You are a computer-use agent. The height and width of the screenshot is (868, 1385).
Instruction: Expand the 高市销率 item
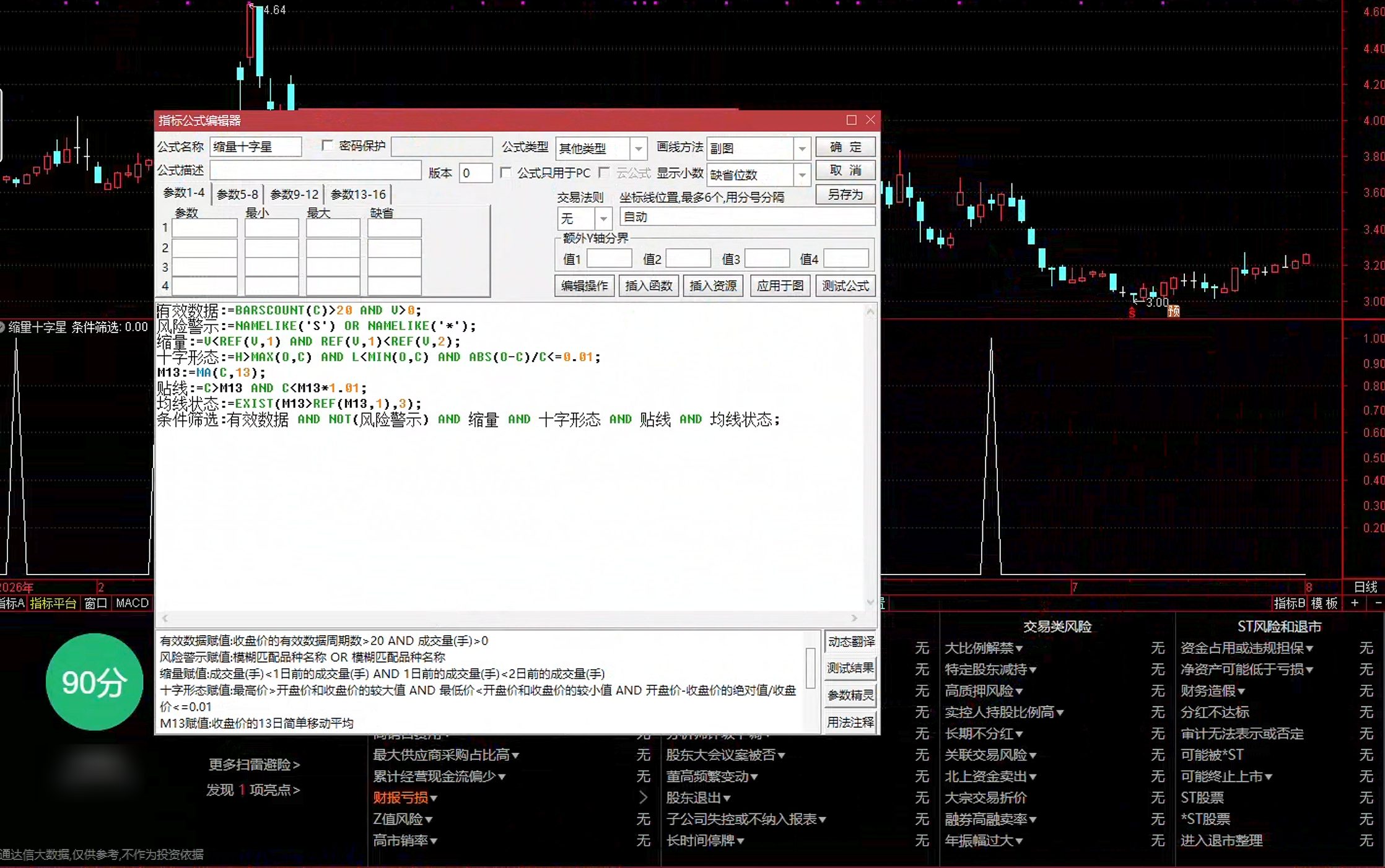pyautogui.click(x=405, y=840)
